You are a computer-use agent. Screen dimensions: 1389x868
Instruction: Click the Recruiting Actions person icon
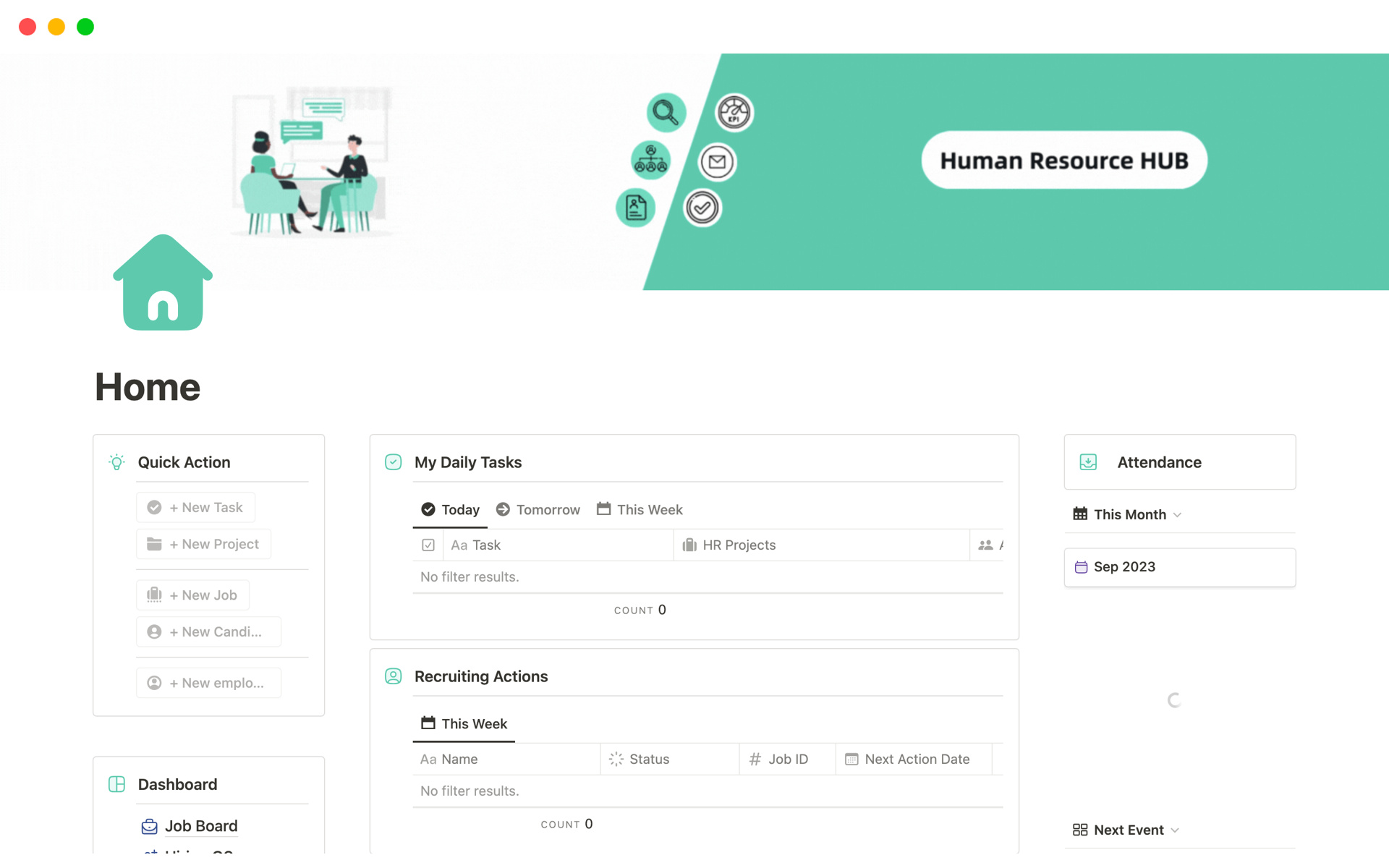coord(393,676)
